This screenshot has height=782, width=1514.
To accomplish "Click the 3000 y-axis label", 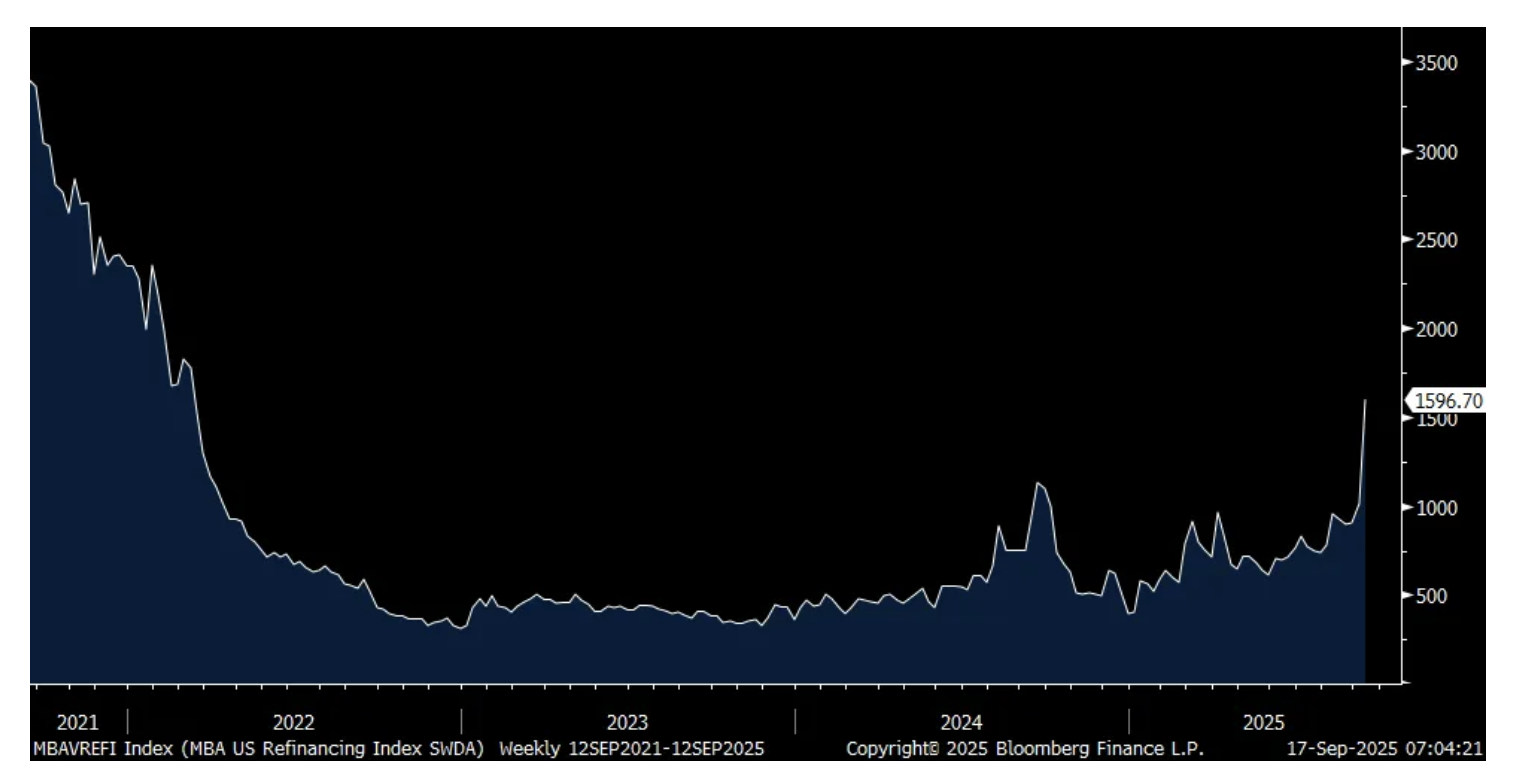I will click(x=1435, y=152).
